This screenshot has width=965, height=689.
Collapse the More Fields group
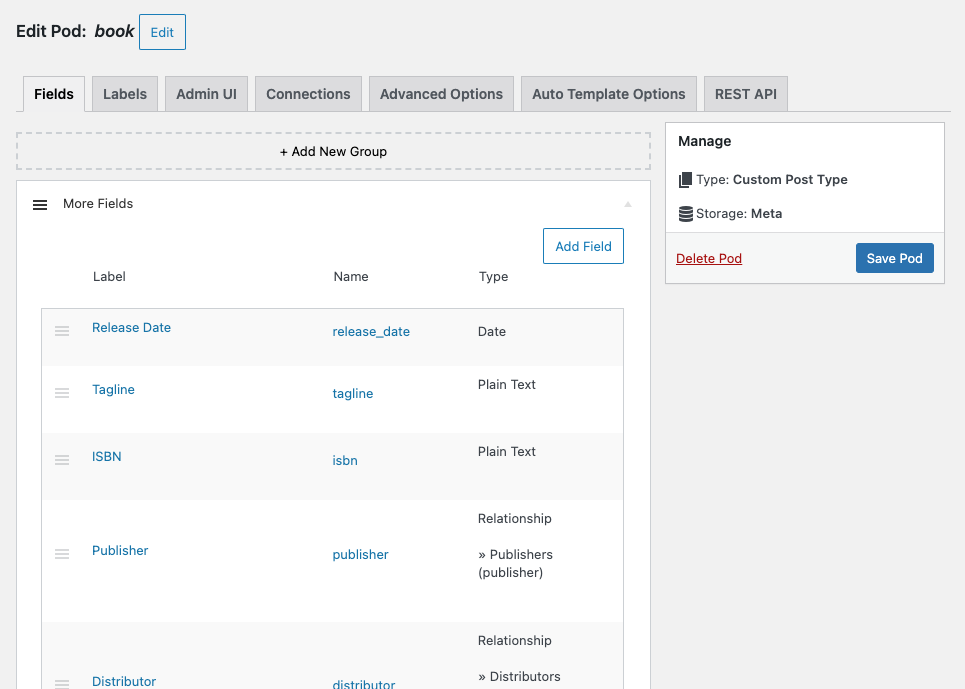(628, 203)
